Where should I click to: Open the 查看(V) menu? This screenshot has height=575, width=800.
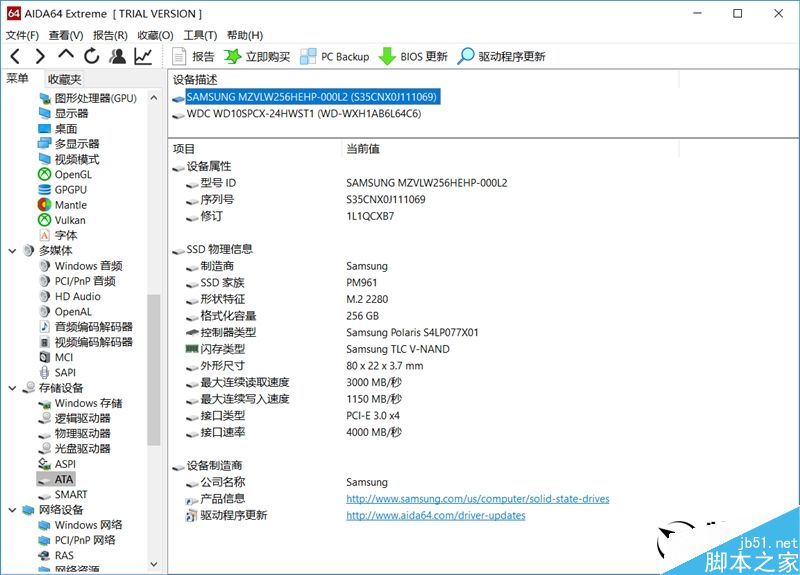pos(66,35)
